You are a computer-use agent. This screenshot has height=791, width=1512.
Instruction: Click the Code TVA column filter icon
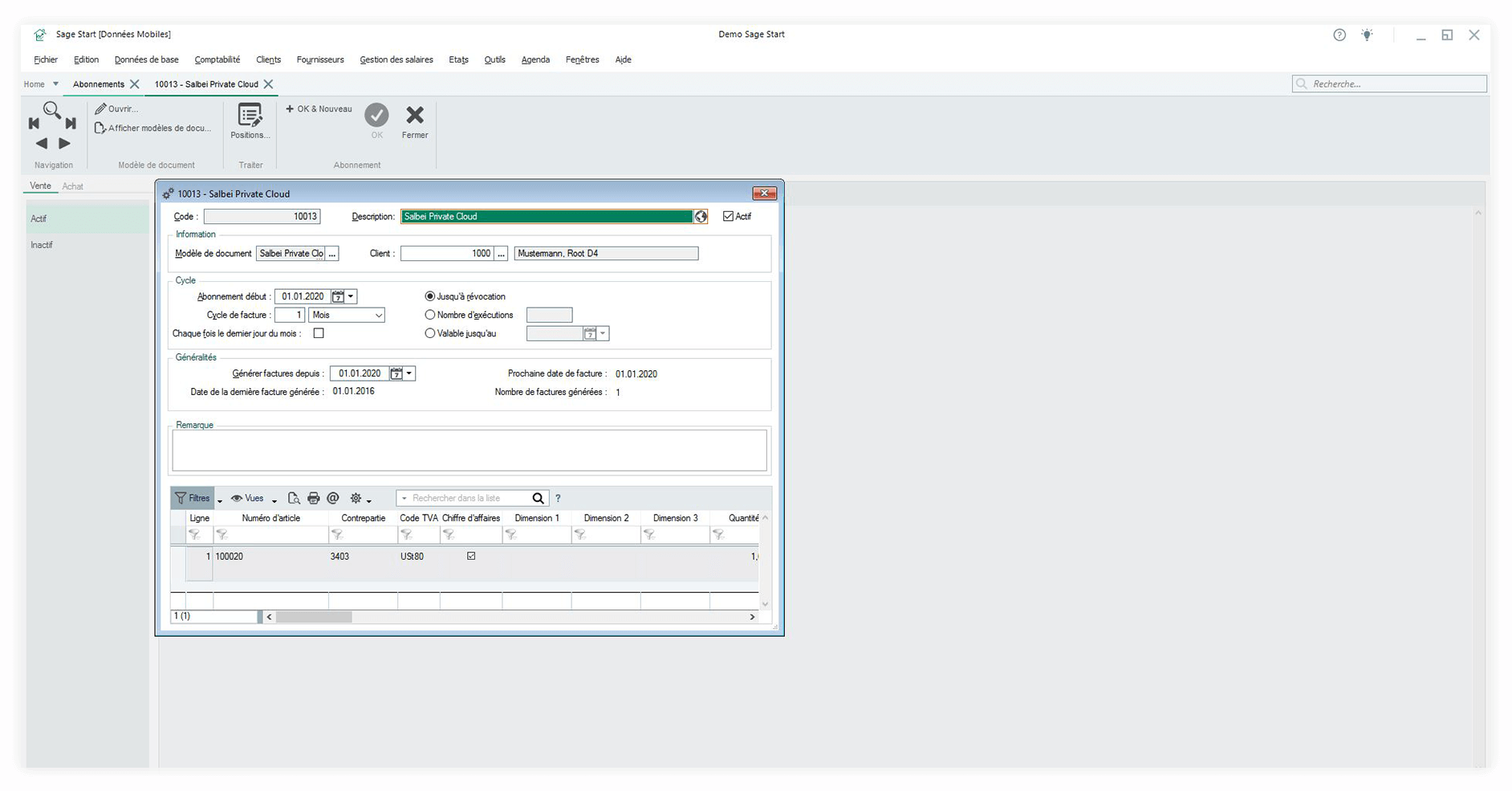coord(406,535)
